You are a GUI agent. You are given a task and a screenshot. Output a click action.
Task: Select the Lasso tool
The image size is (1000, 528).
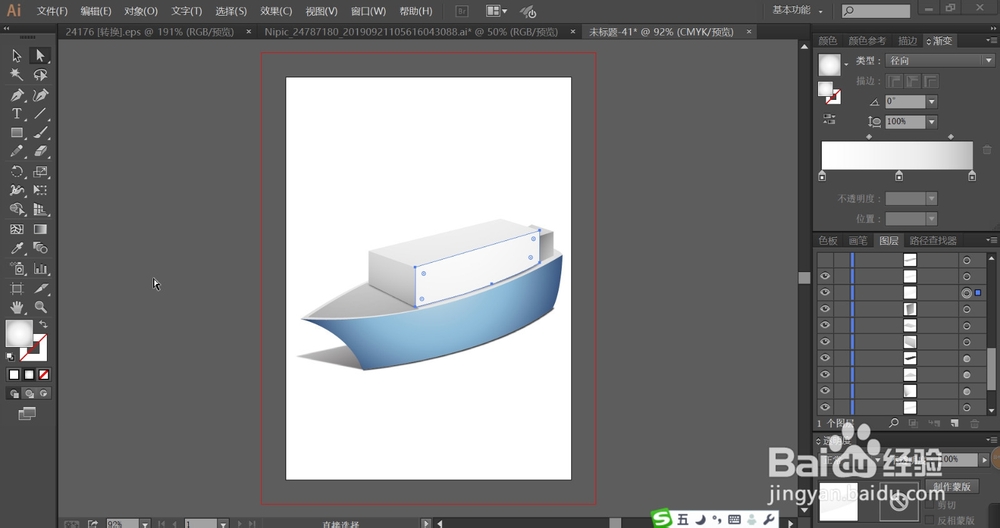[40, 75]
